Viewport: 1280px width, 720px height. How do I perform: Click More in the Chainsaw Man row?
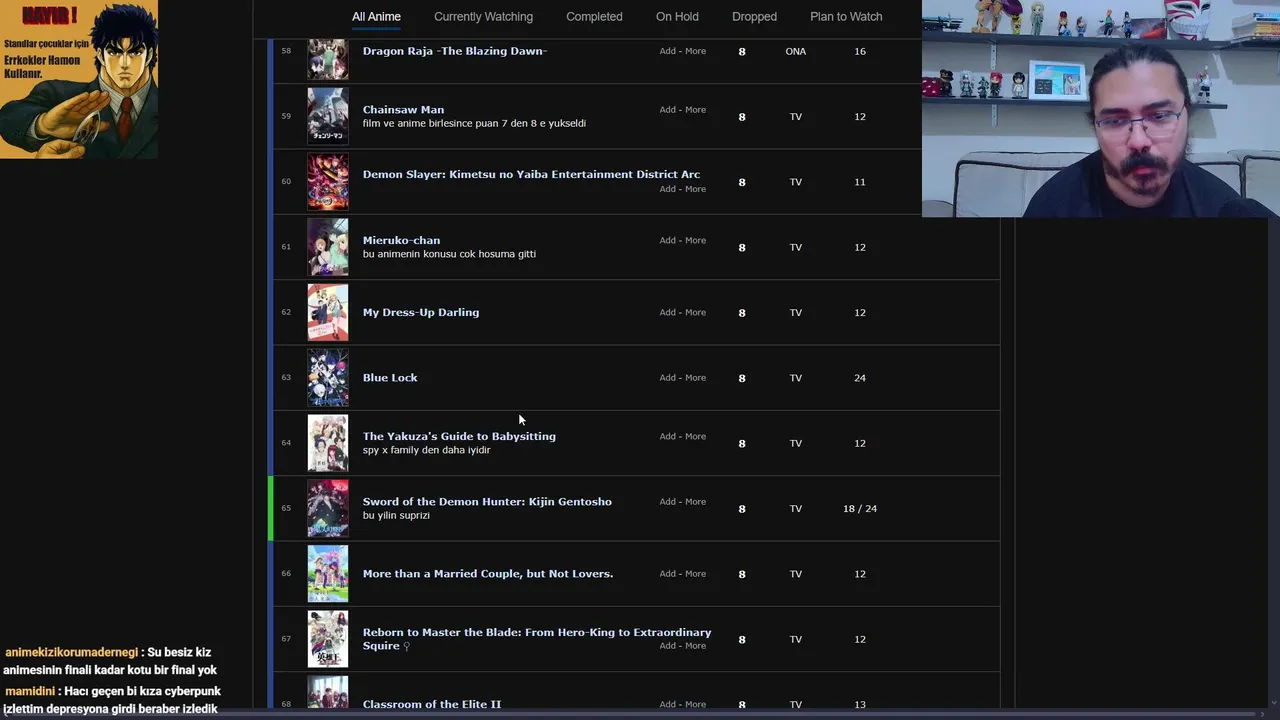click(695, 110)
